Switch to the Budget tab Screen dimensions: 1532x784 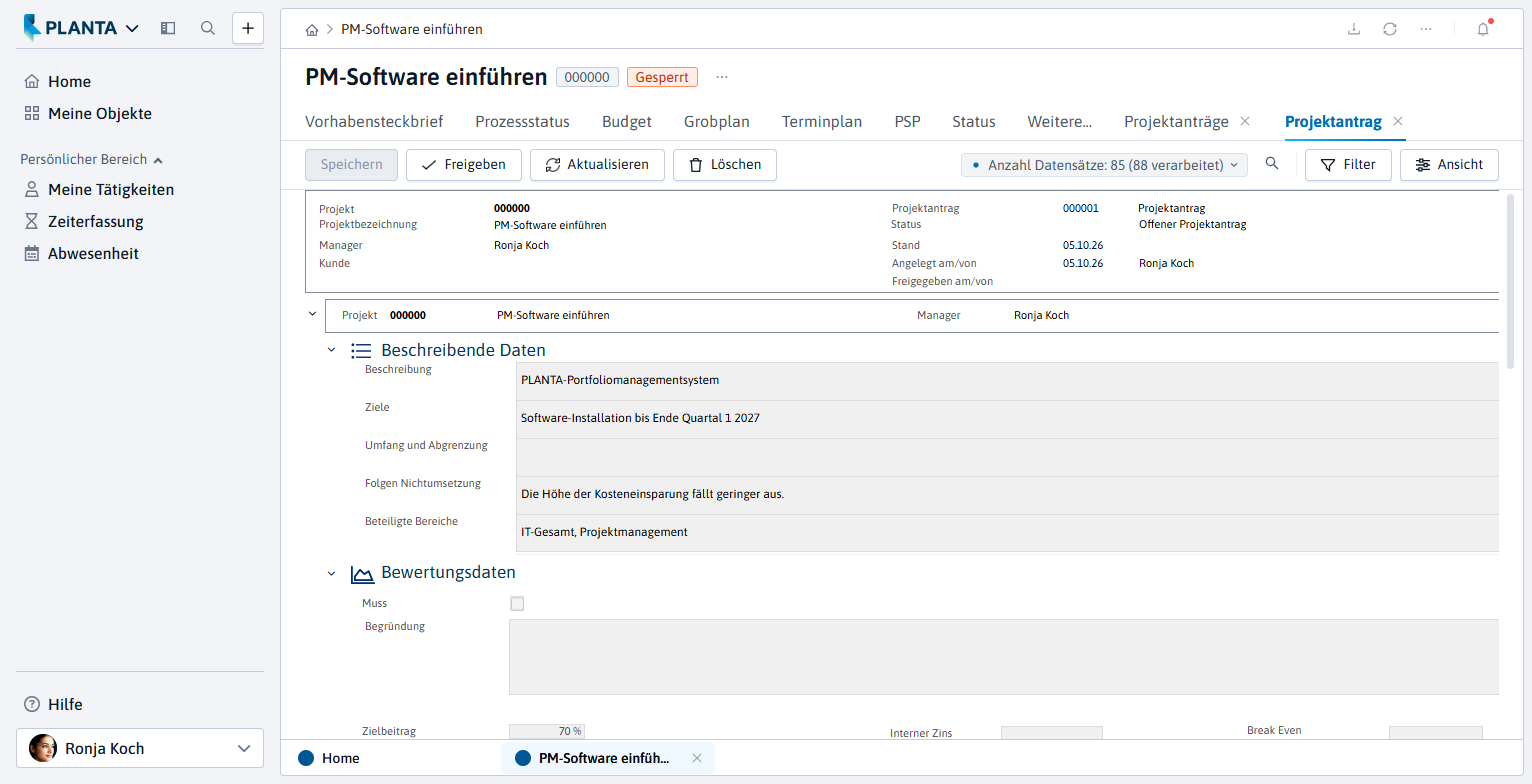(627, 121)
